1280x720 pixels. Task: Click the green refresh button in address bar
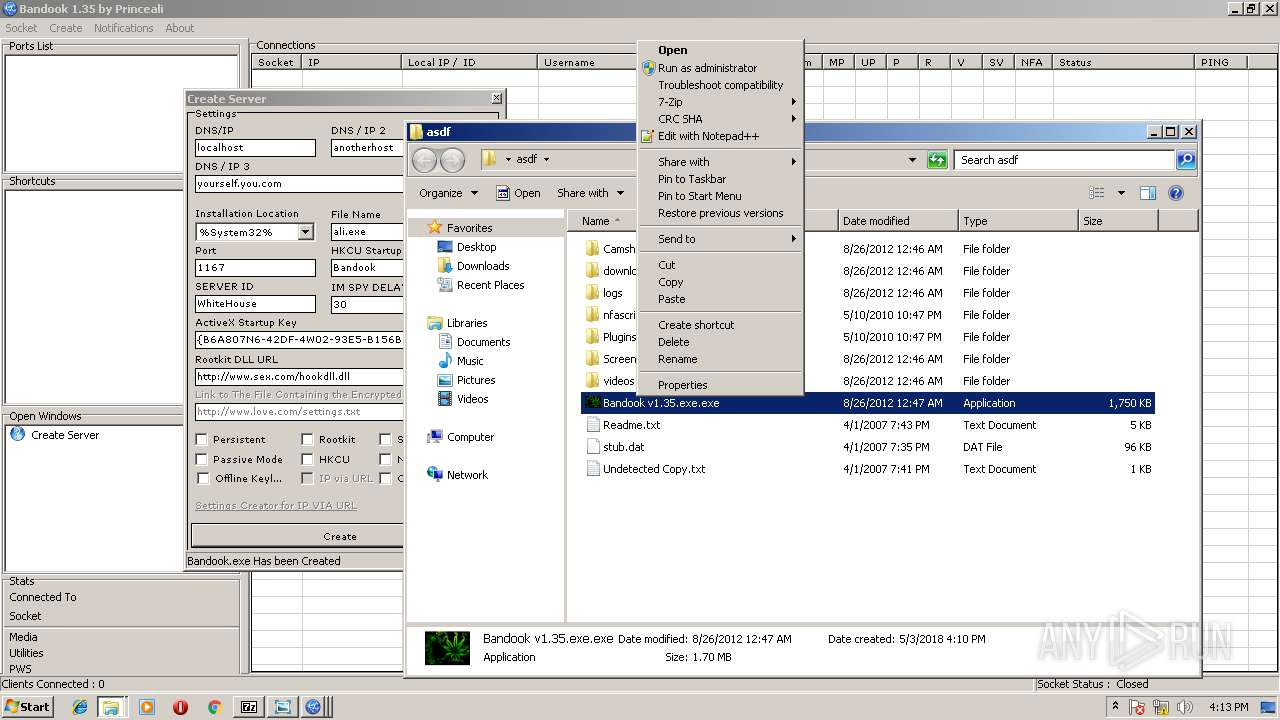[937, 160]
